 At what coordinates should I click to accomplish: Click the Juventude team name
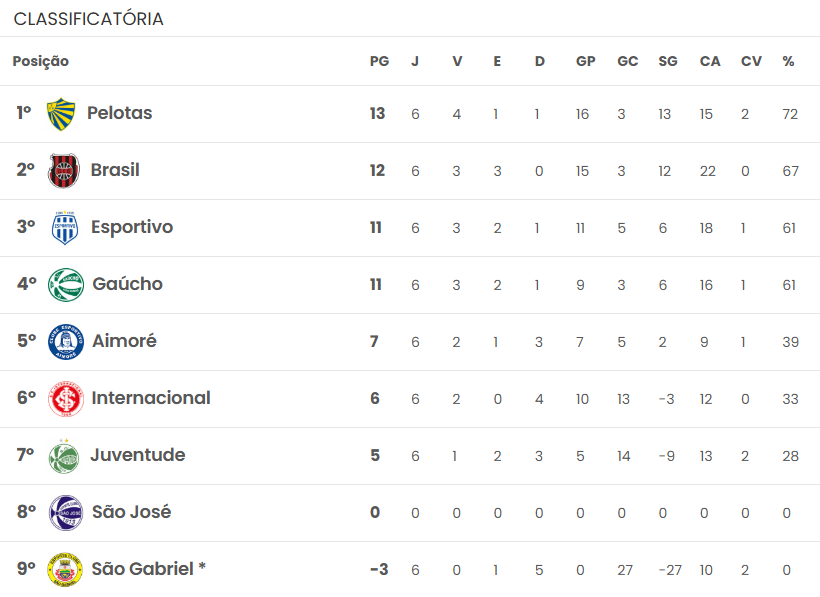(138, 455)
